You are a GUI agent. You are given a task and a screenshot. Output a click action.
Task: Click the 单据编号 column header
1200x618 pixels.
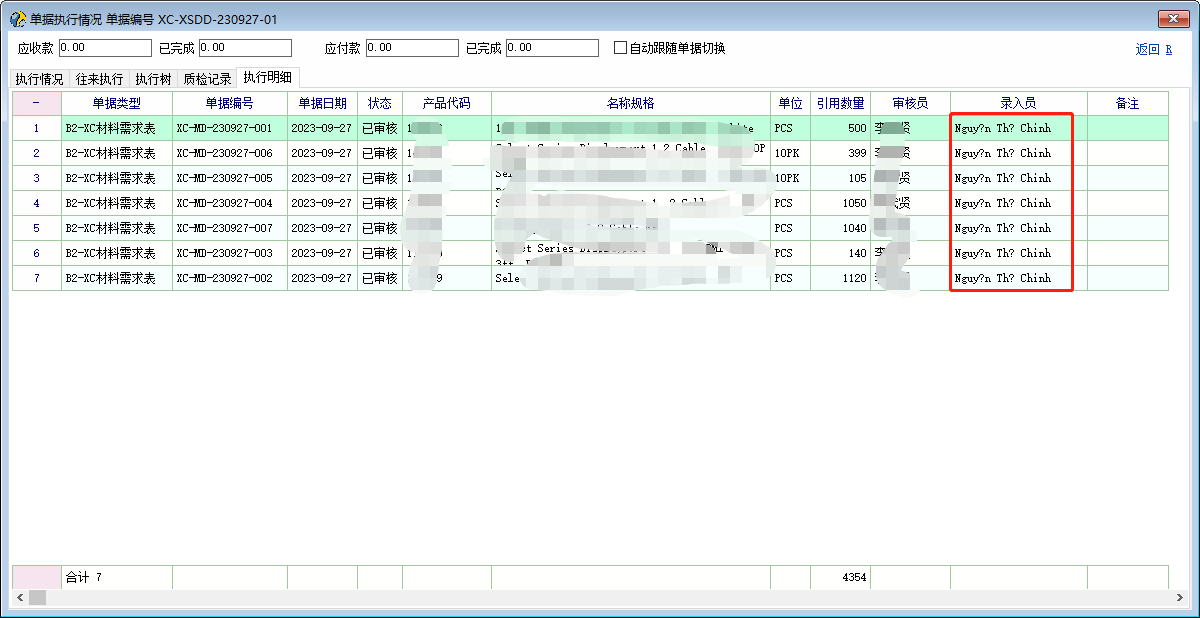[x=229, y=103]
